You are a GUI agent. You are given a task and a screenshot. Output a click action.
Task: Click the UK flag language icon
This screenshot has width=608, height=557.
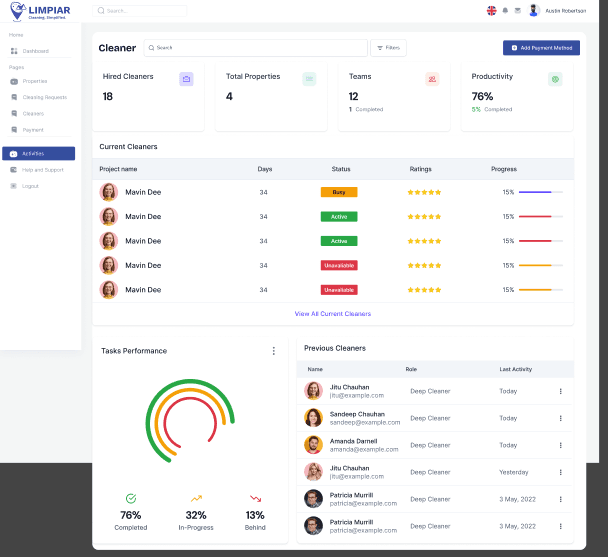click(491, 10)
